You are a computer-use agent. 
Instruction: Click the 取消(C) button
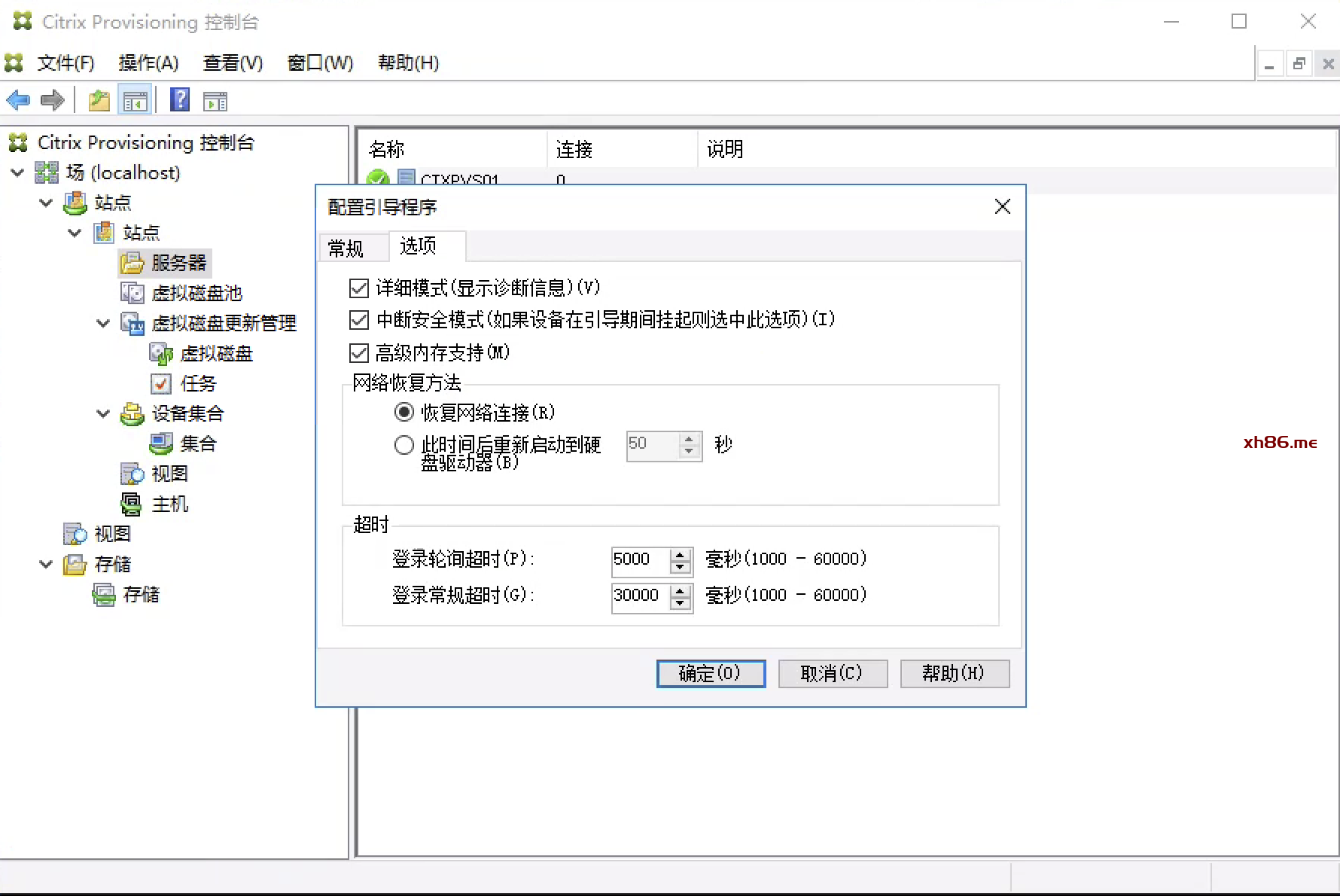[x=832, y=673]
